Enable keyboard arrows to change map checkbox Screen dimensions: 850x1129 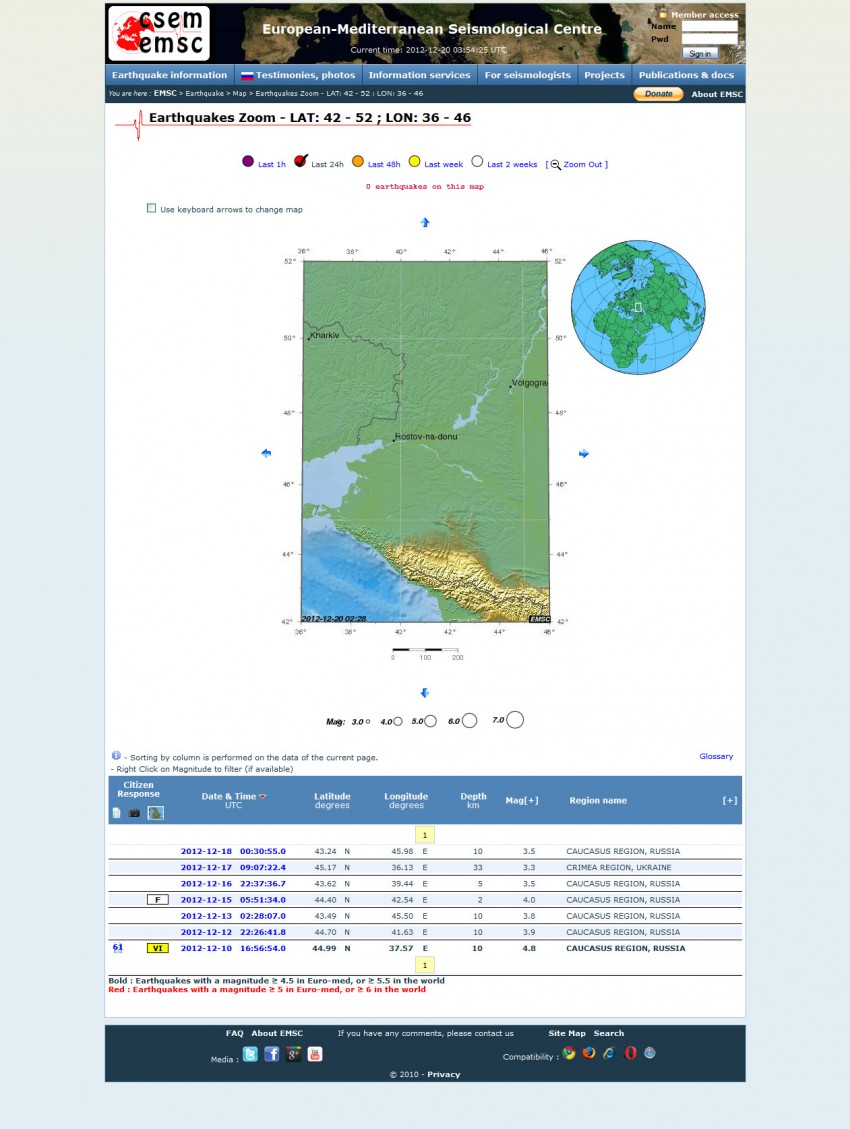point(152,209)
